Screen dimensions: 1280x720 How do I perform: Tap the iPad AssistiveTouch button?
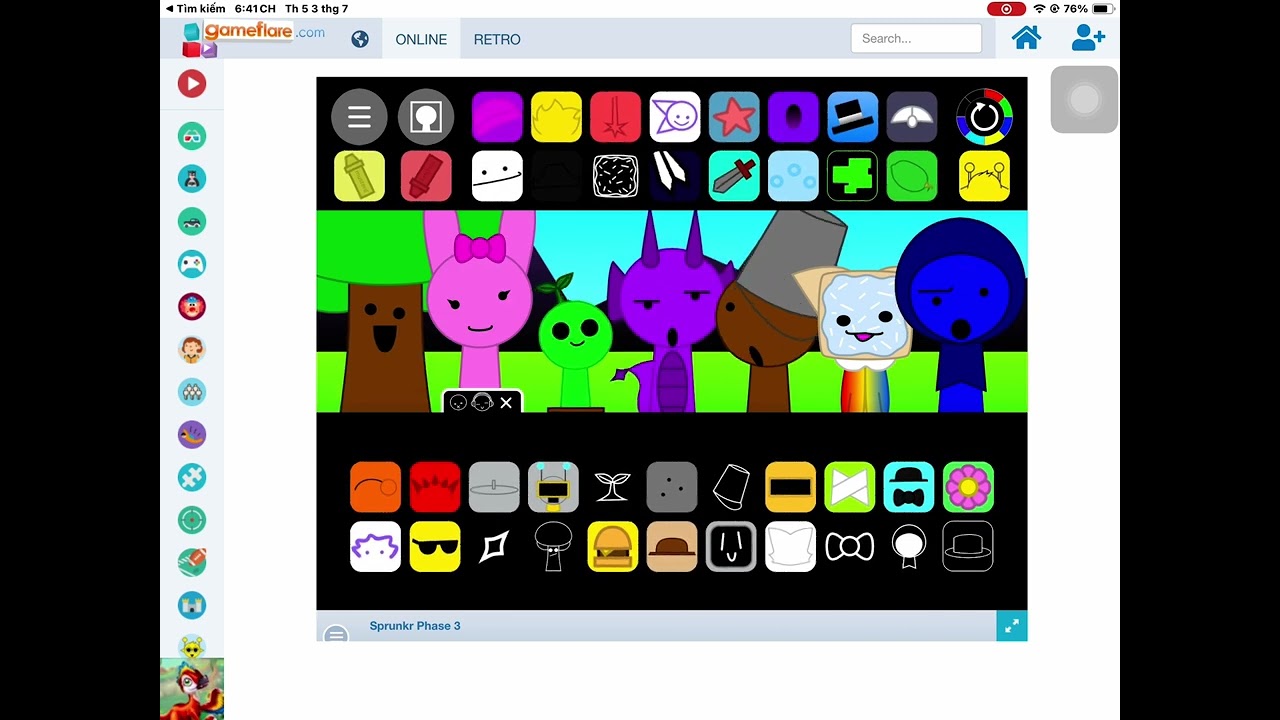1084,99
